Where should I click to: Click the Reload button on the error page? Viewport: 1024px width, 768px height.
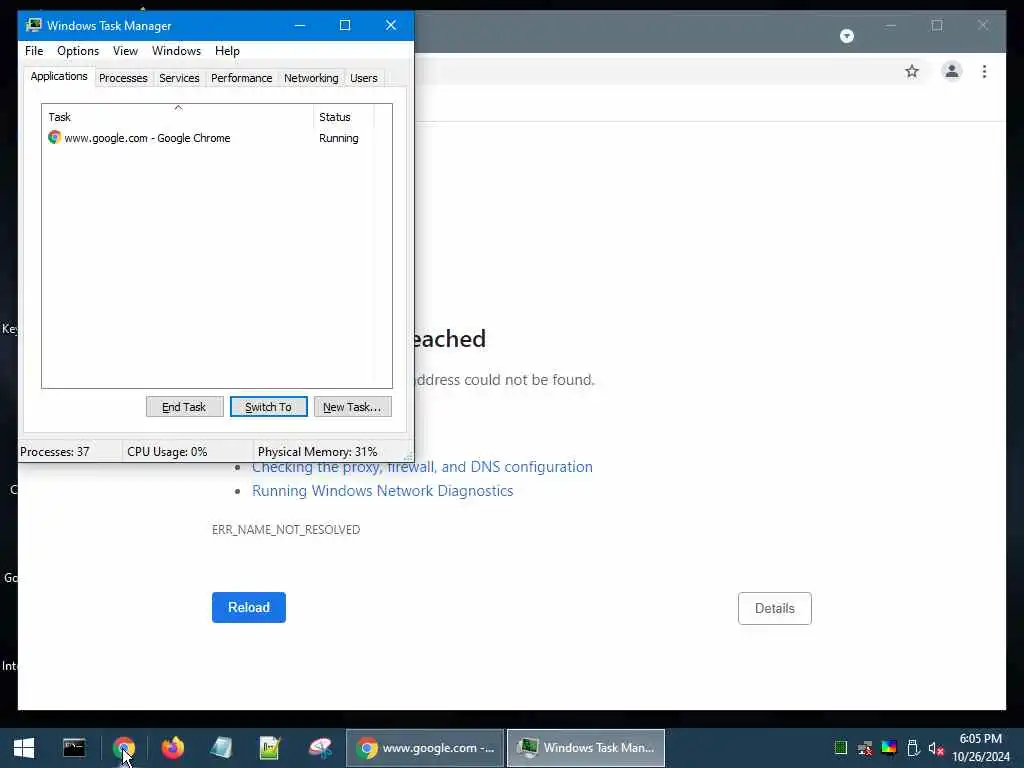249,607
